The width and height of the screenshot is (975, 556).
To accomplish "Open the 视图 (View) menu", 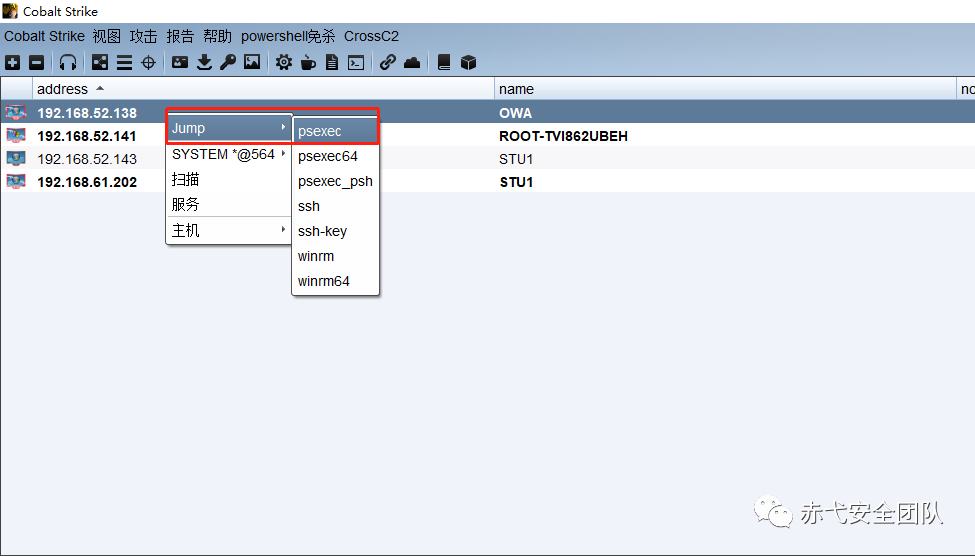I will (x=106, y=36).
